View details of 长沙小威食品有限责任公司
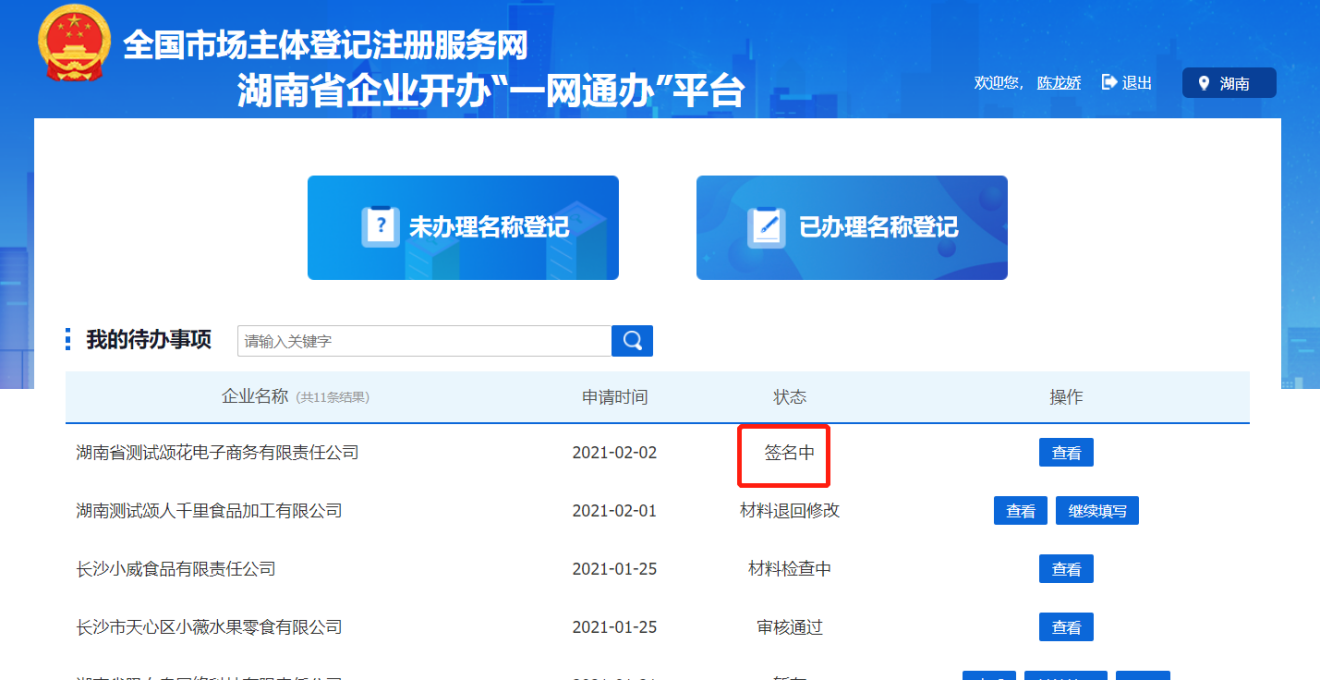The width and height of the screenshot is (1320, 680). pyautogui.click(x=1066, y=569)
